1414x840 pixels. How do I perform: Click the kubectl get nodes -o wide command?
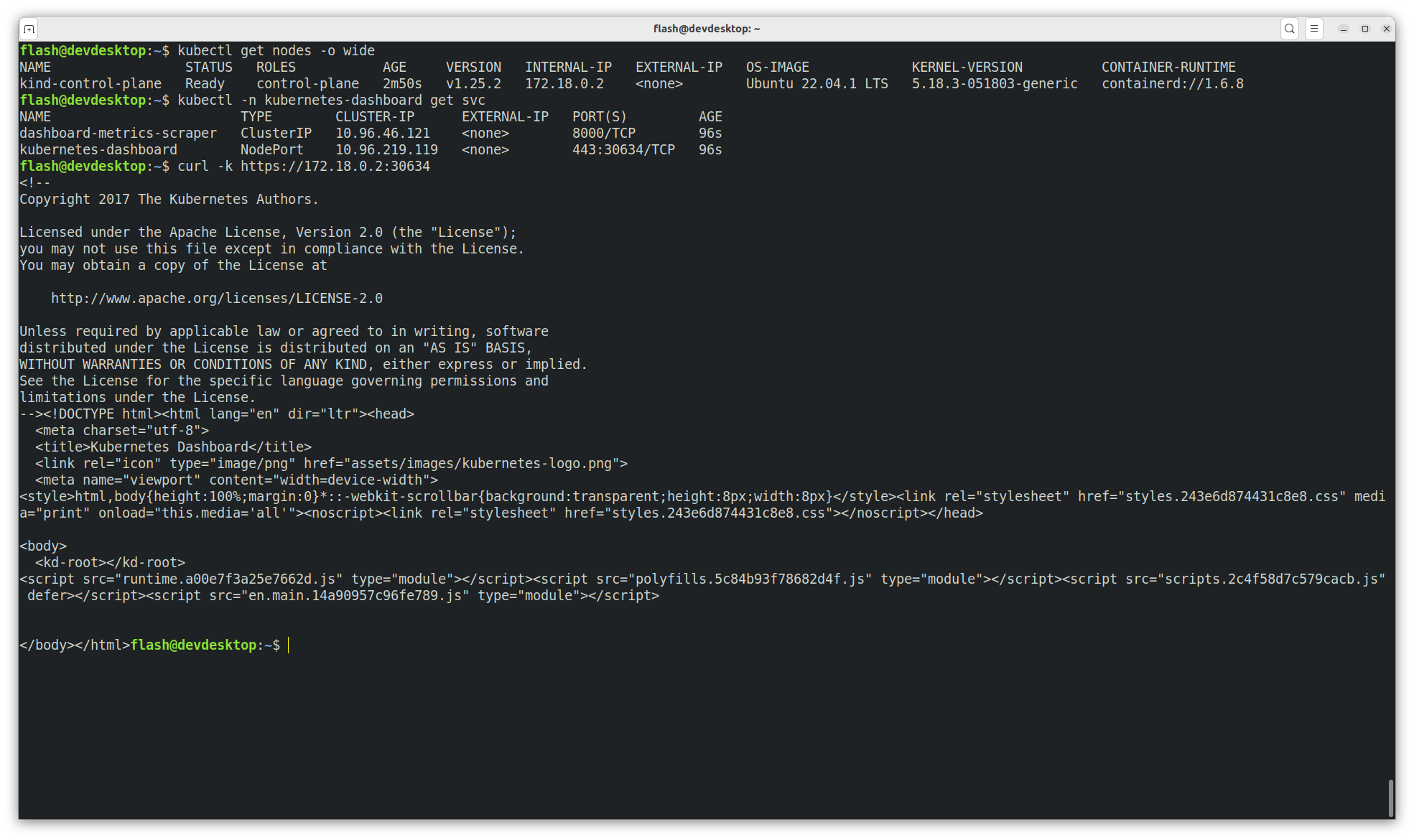(x=276, y=50)
